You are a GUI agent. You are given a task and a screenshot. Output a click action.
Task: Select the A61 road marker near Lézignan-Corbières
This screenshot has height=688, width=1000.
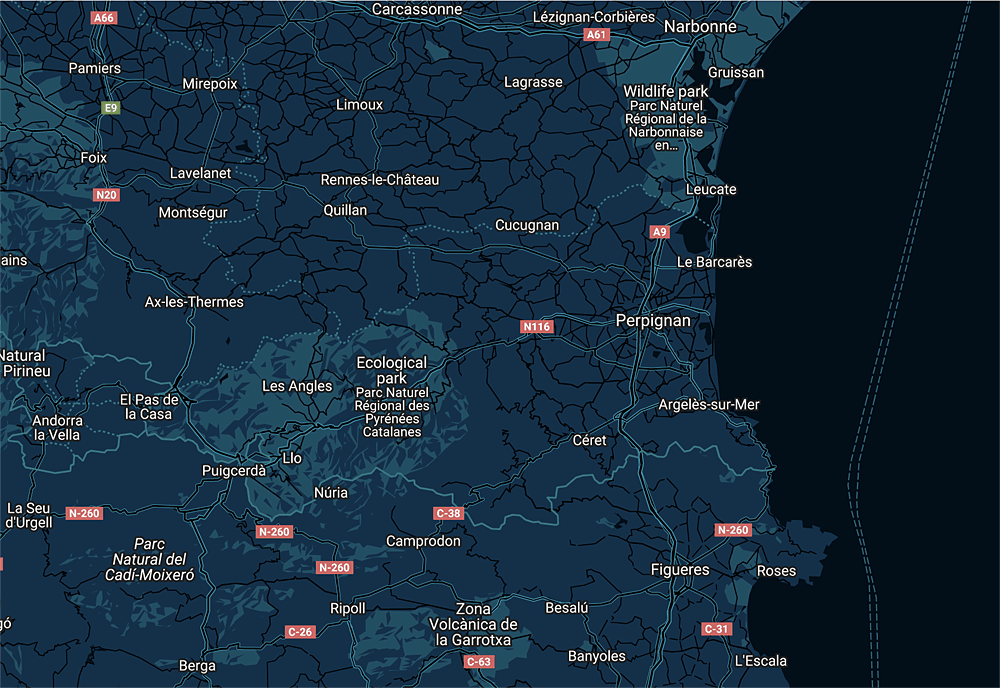596,34
